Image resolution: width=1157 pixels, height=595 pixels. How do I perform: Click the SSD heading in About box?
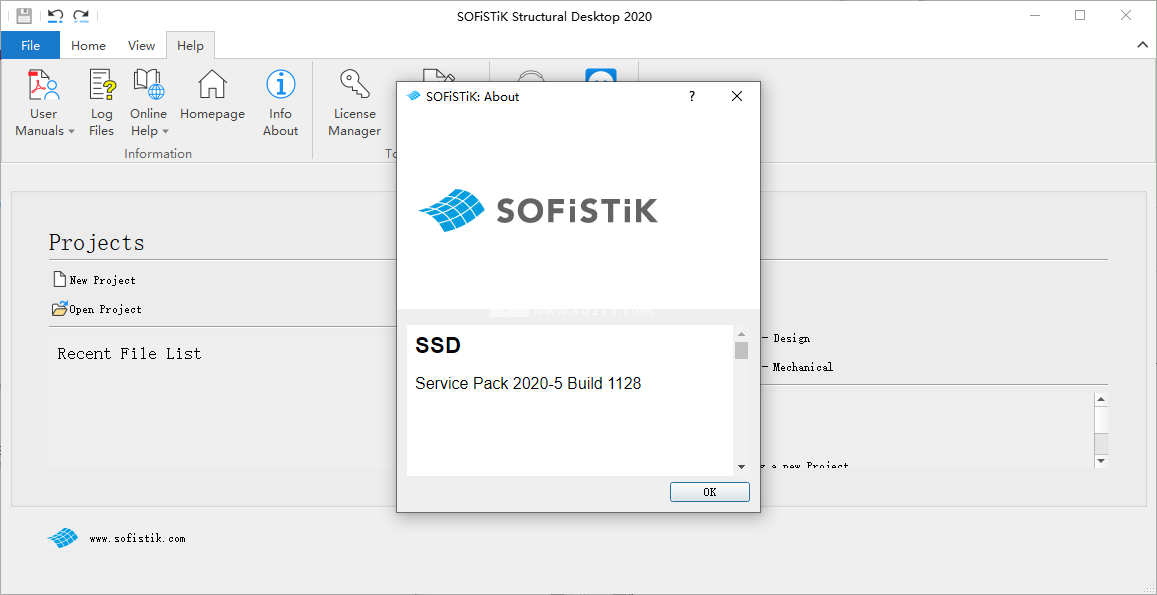[x=438, y=345]
